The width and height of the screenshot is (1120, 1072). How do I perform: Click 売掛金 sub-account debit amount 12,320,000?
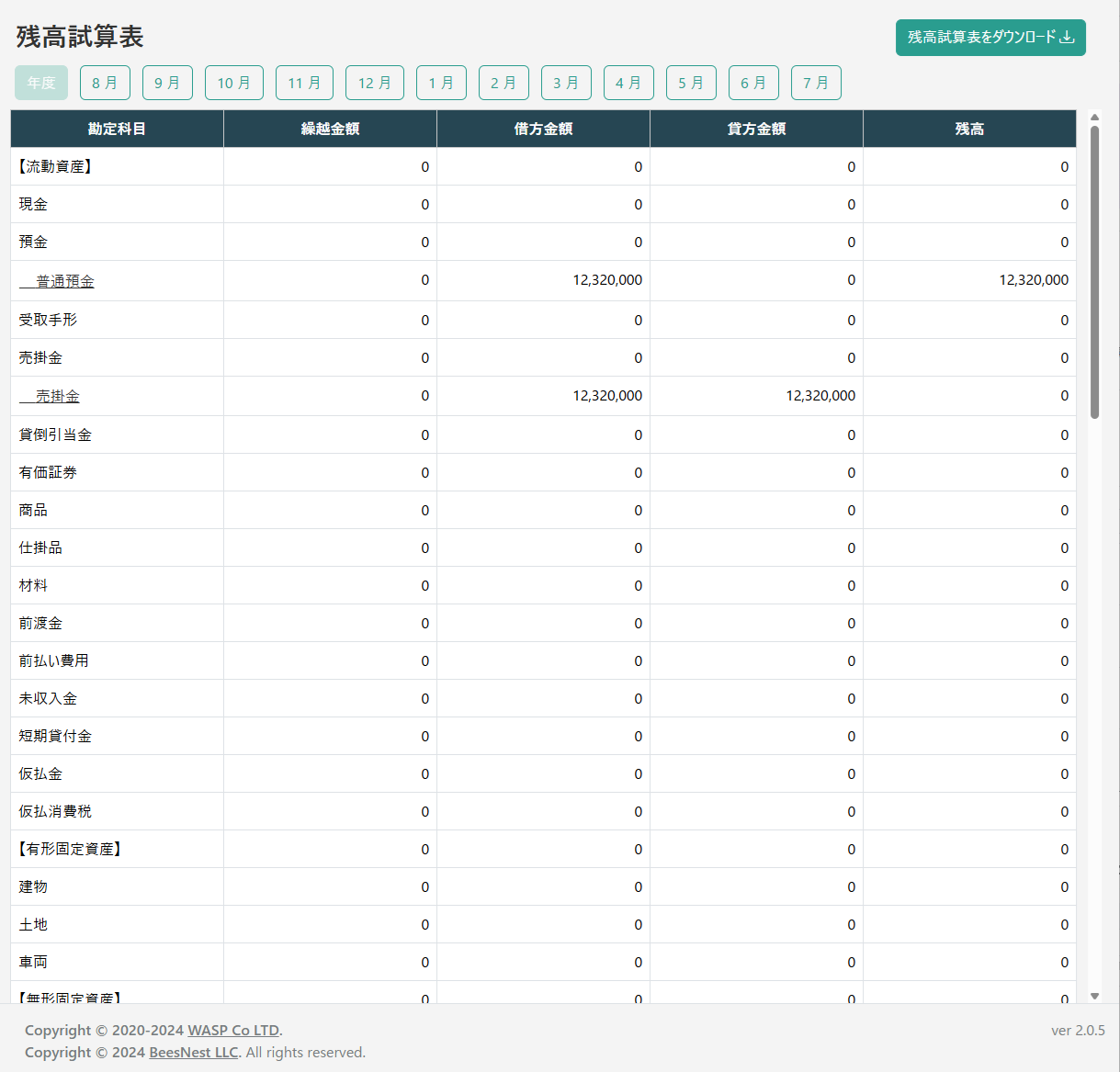(x=607, y=395)
